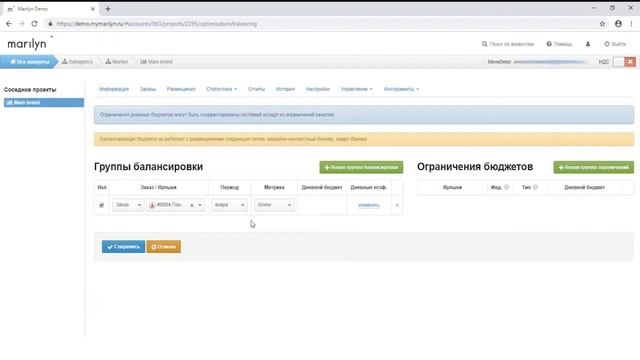Click the browser address bar URL
640x360 pixels.
click(x=157, y=24)
